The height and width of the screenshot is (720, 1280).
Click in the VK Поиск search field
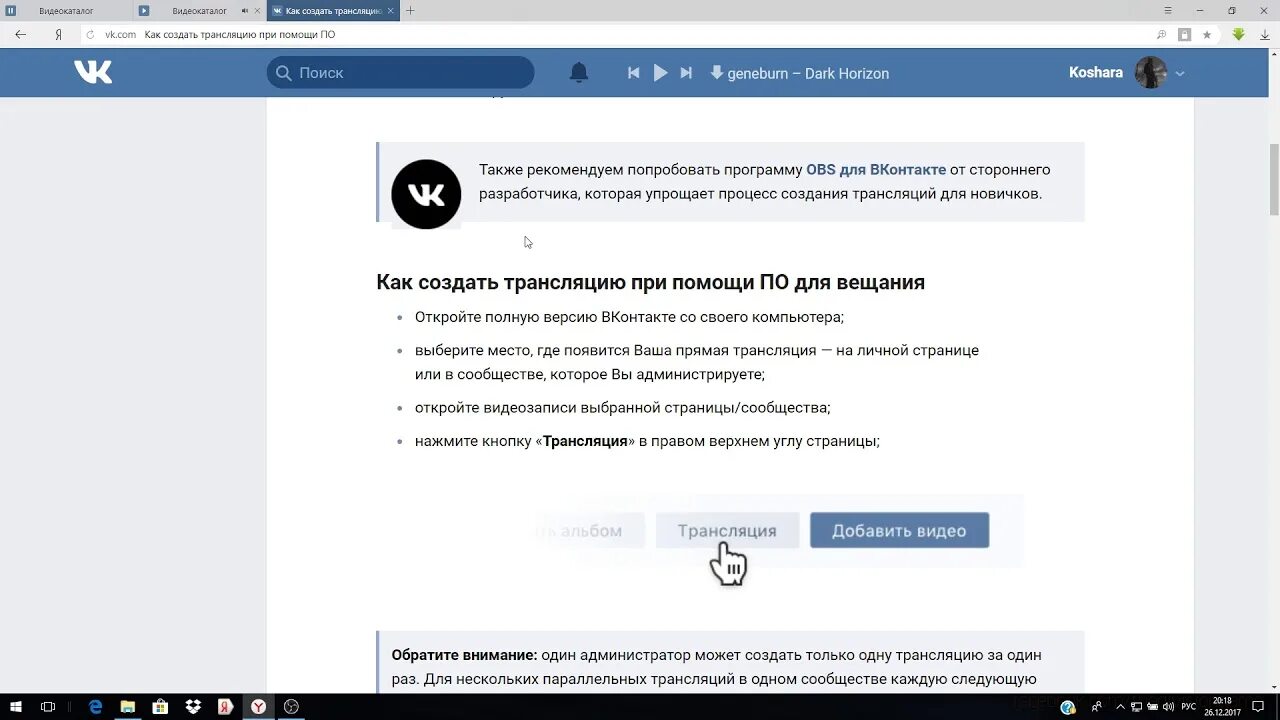pos(400,72)
